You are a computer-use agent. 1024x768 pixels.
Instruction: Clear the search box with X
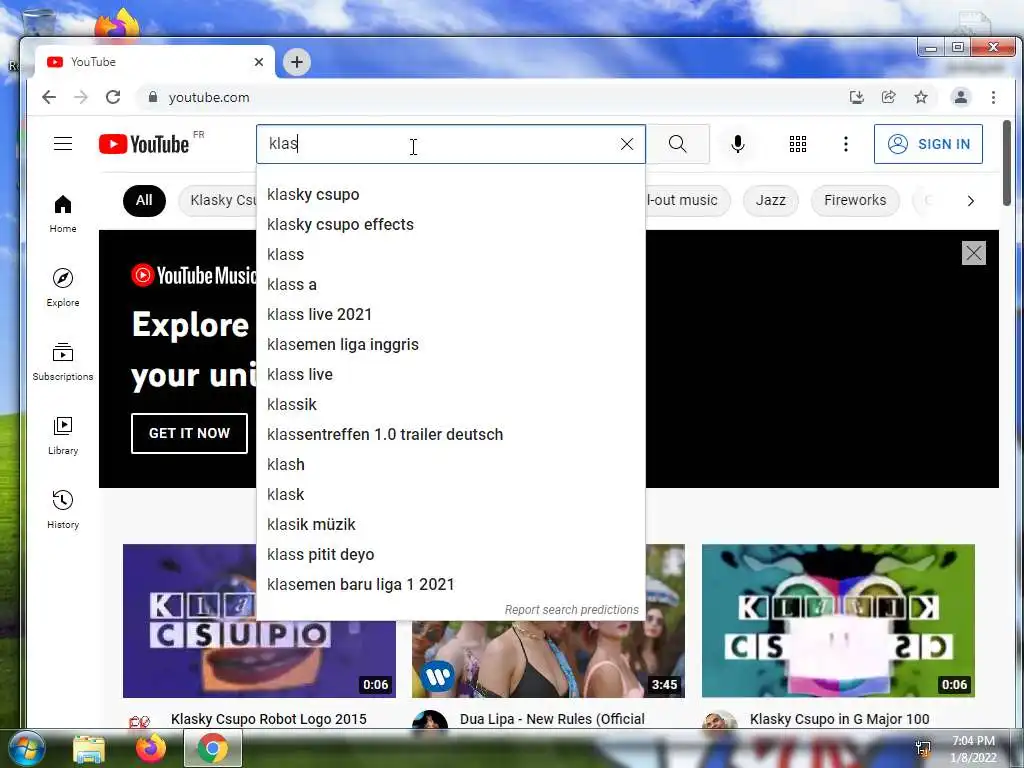click(x=626, y=144)
